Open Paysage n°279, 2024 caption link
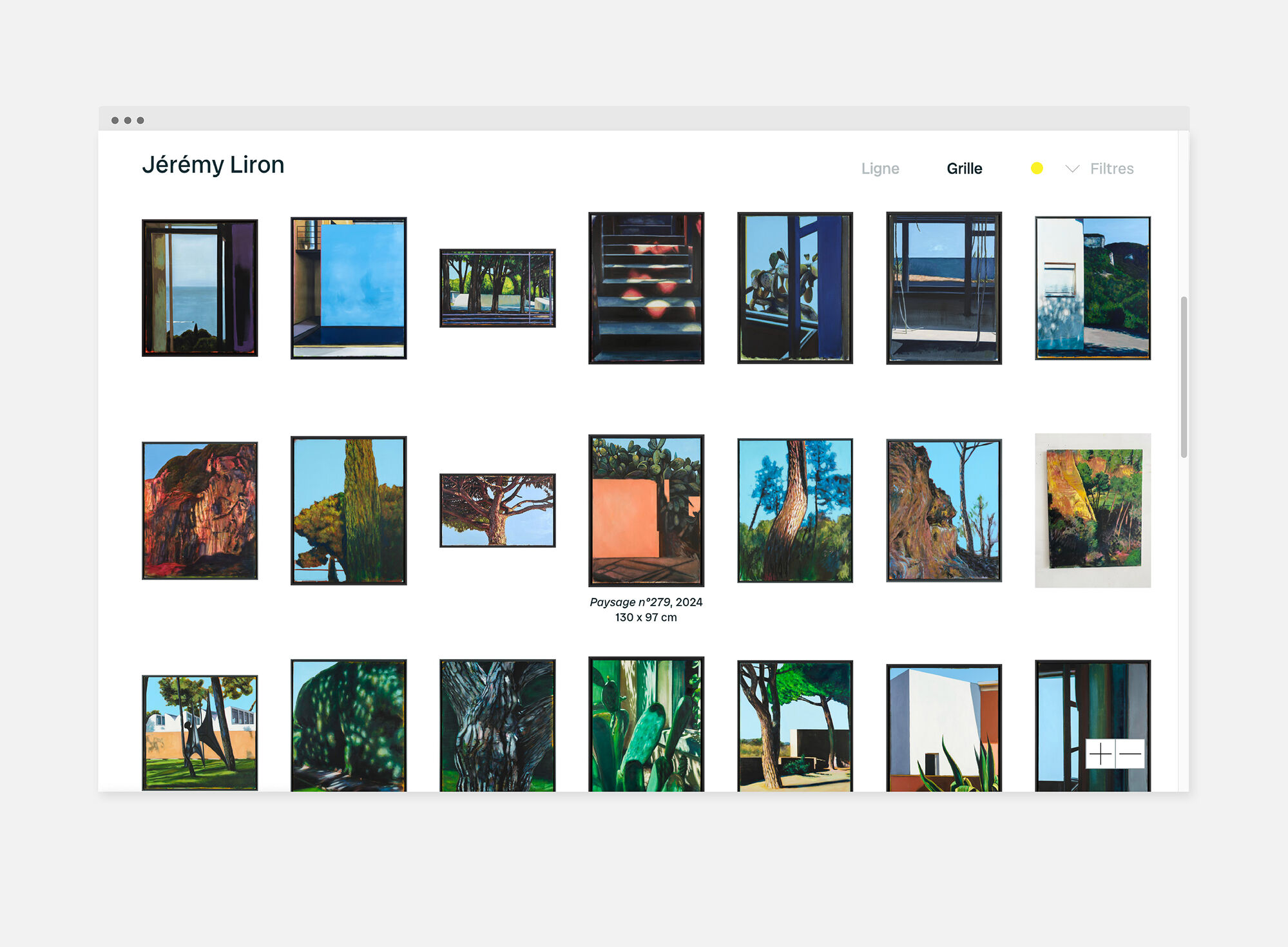The image size is (1288, 947). coord(646,602)
